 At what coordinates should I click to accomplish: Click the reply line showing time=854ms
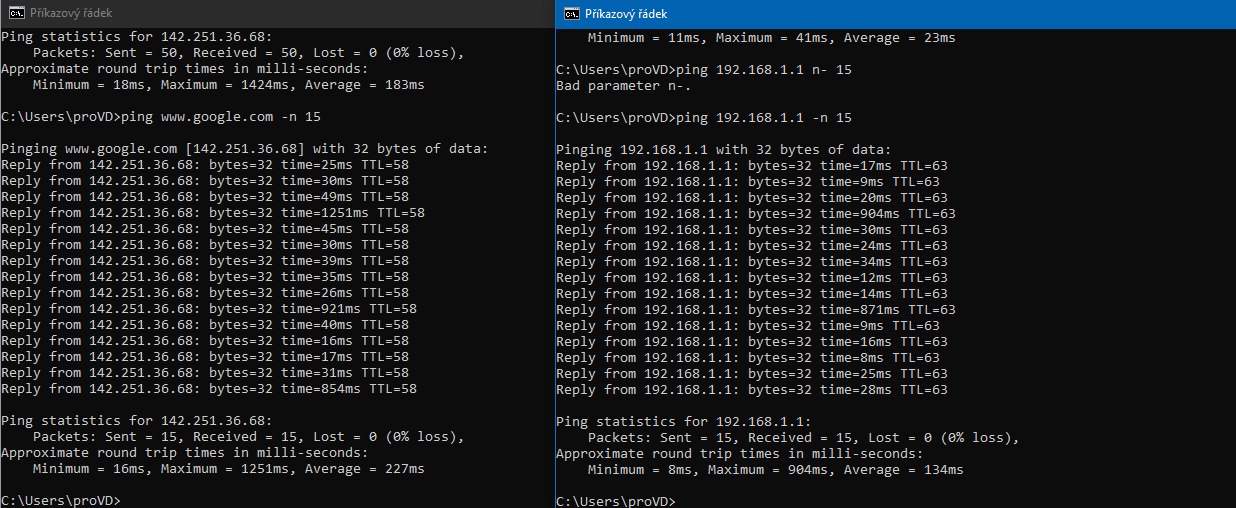[x=209, y=389]
